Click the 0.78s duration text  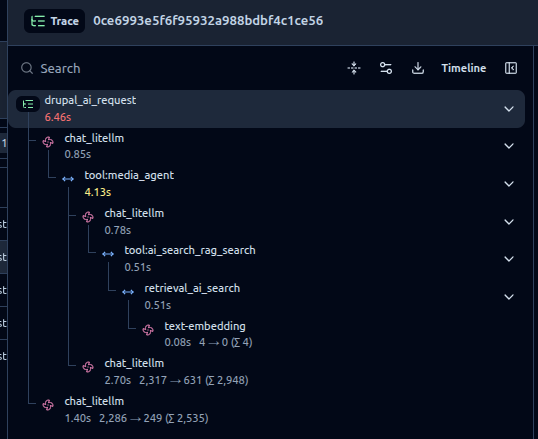(x=118, y=230)
